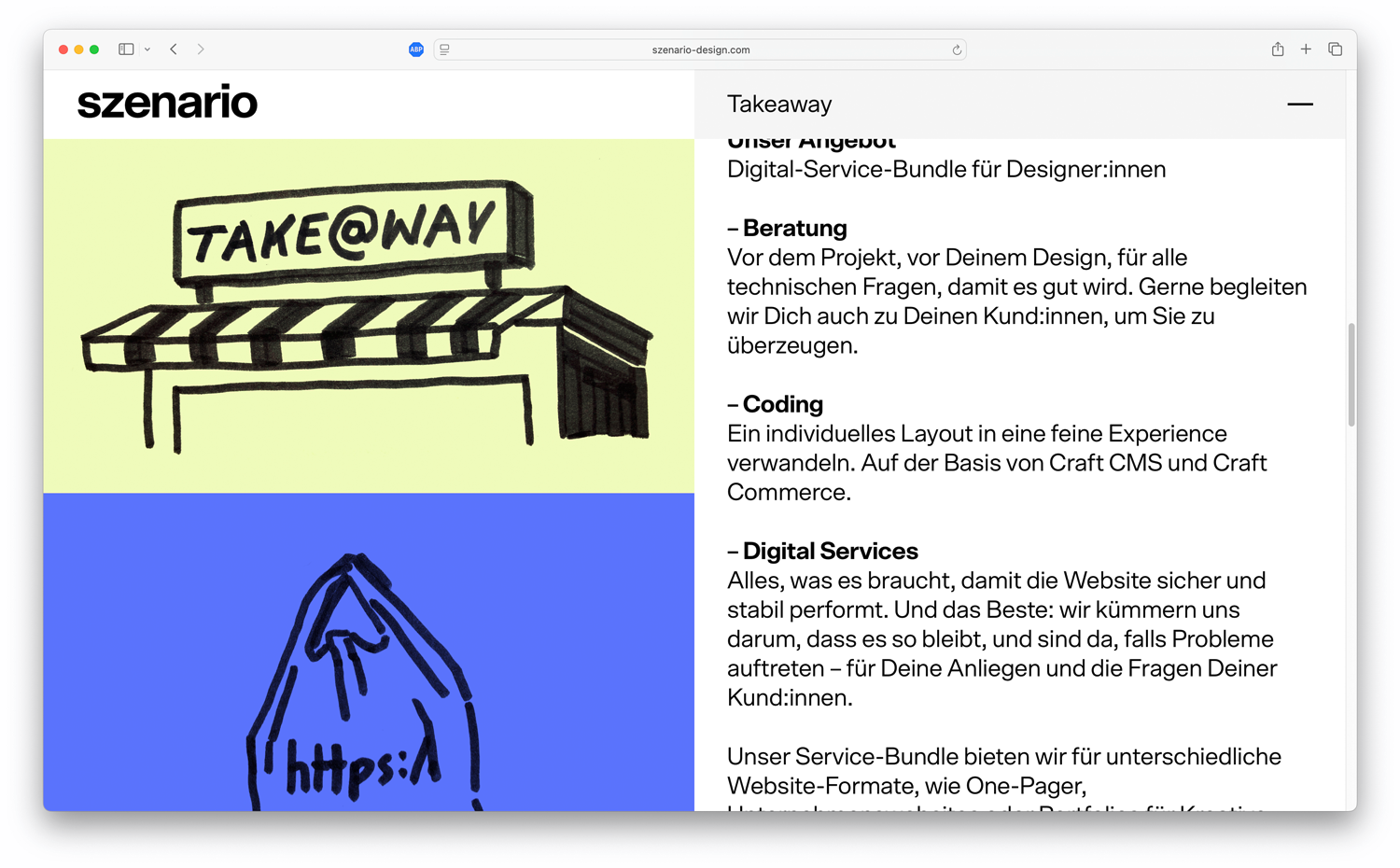Go forward to the next page
The image size is (1400, 868).
[x=201, y=49]
